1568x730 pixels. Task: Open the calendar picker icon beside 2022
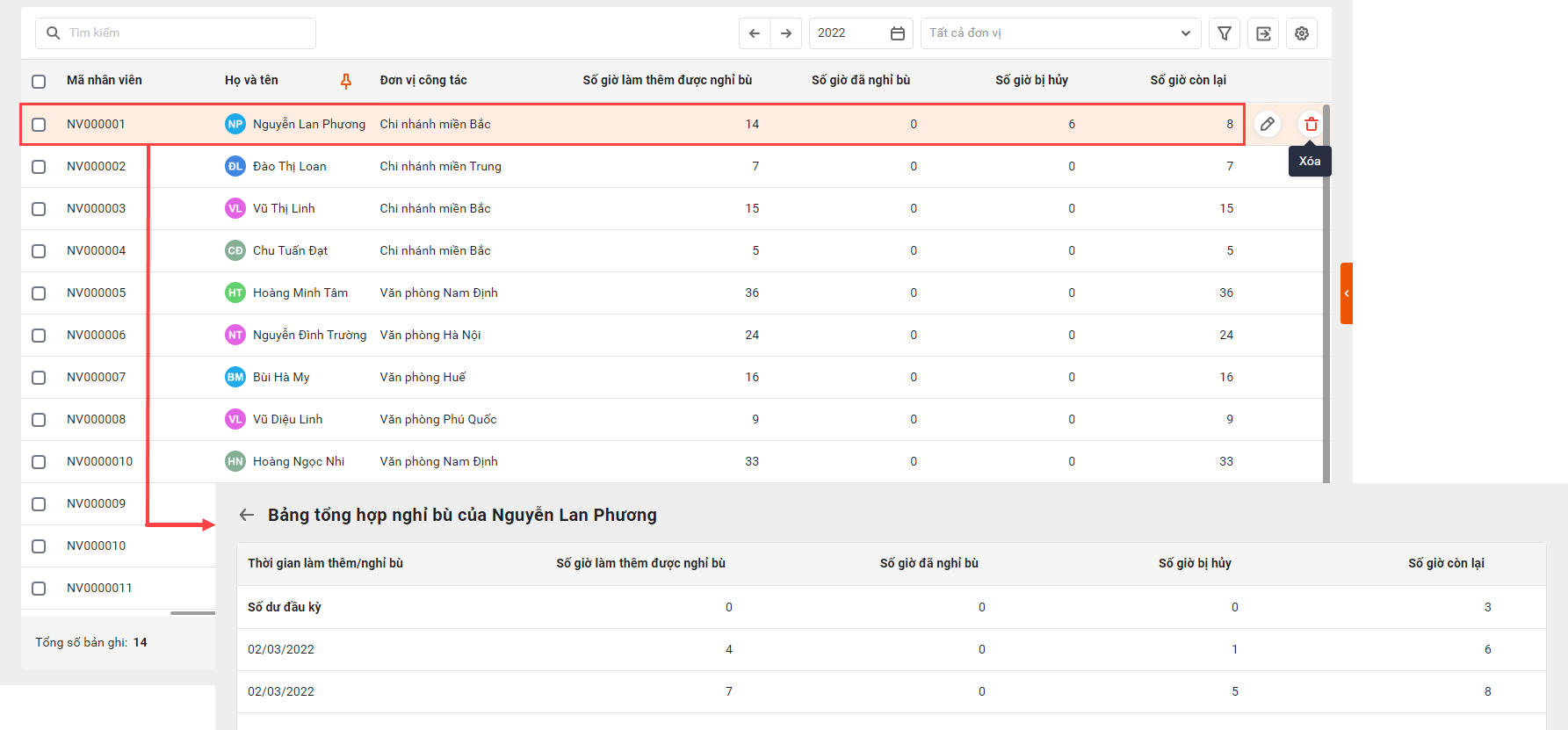coord(897,33)
